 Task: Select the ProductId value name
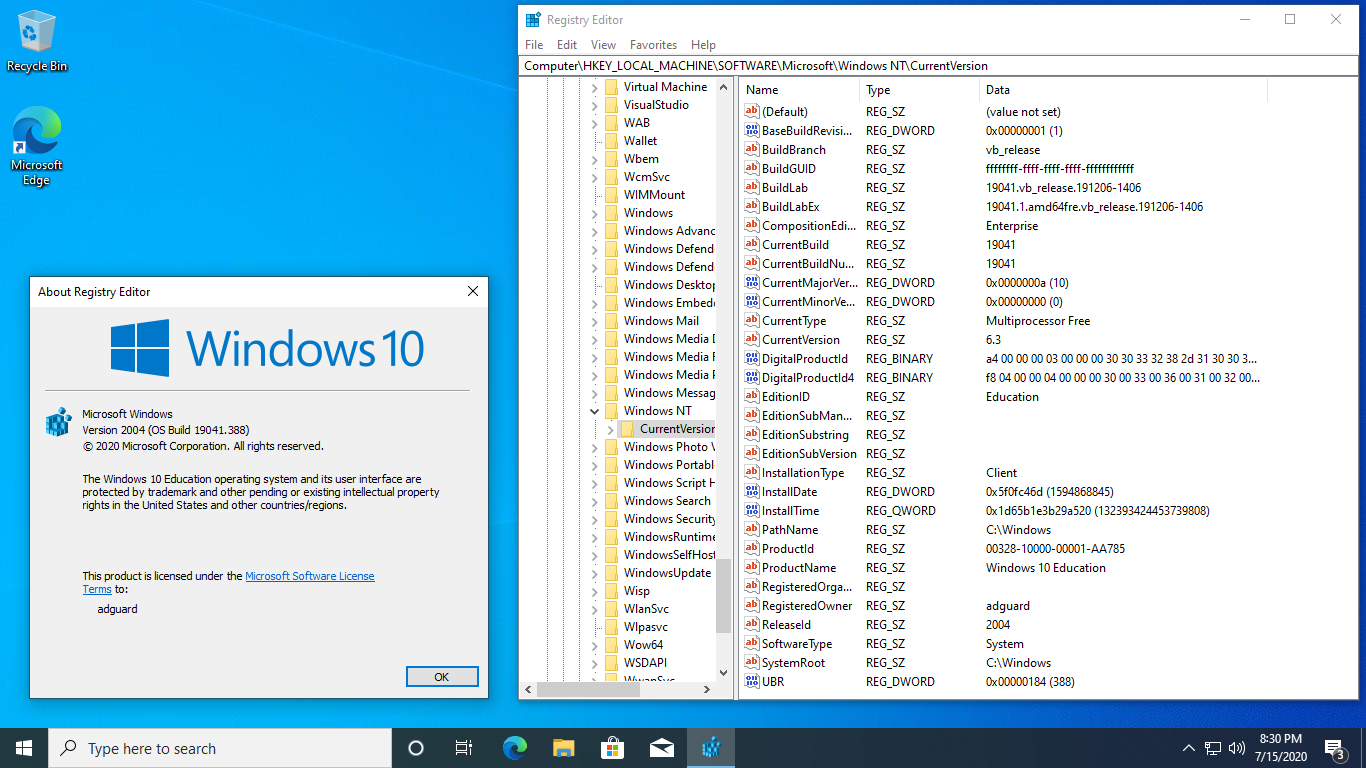click(788, 549)
